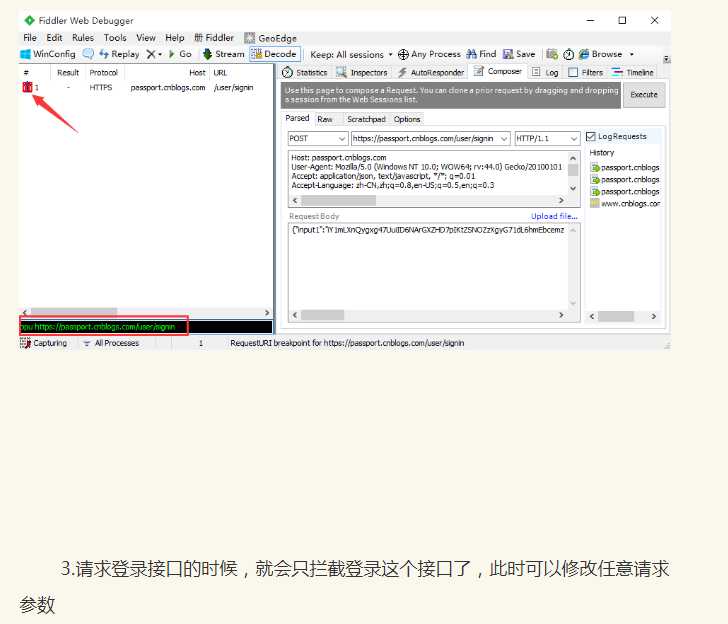Image resolution: width=728 pixels, height=624 pixels.
Task: Click the toolbar overflow arrow at far right
Action: pyautogui.click(x=666, y=59)
